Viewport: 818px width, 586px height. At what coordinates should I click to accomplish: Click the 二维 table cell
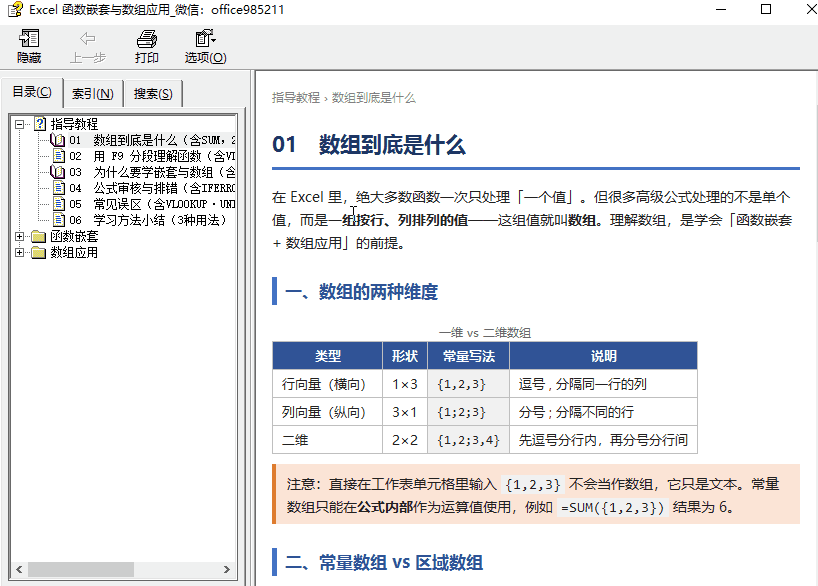click(328, 440)
